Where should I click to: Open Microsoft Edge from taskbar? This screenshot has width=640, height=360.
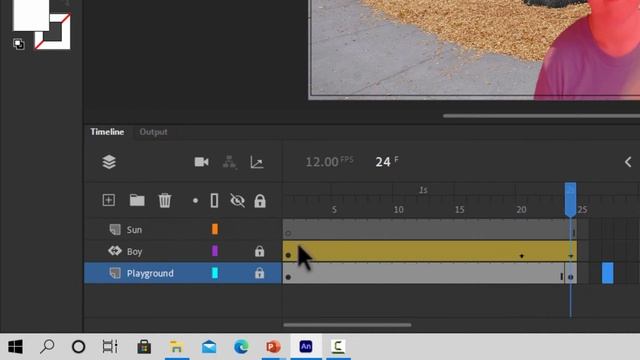[241, 347]
